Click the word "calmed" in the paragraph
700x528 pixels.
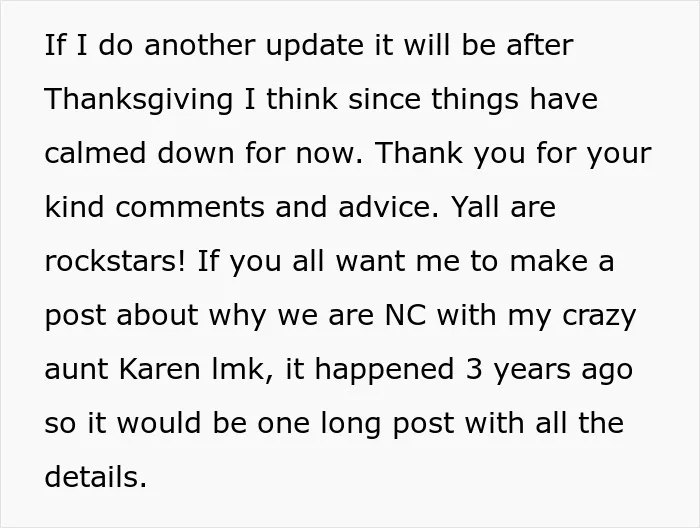[95, 153]
